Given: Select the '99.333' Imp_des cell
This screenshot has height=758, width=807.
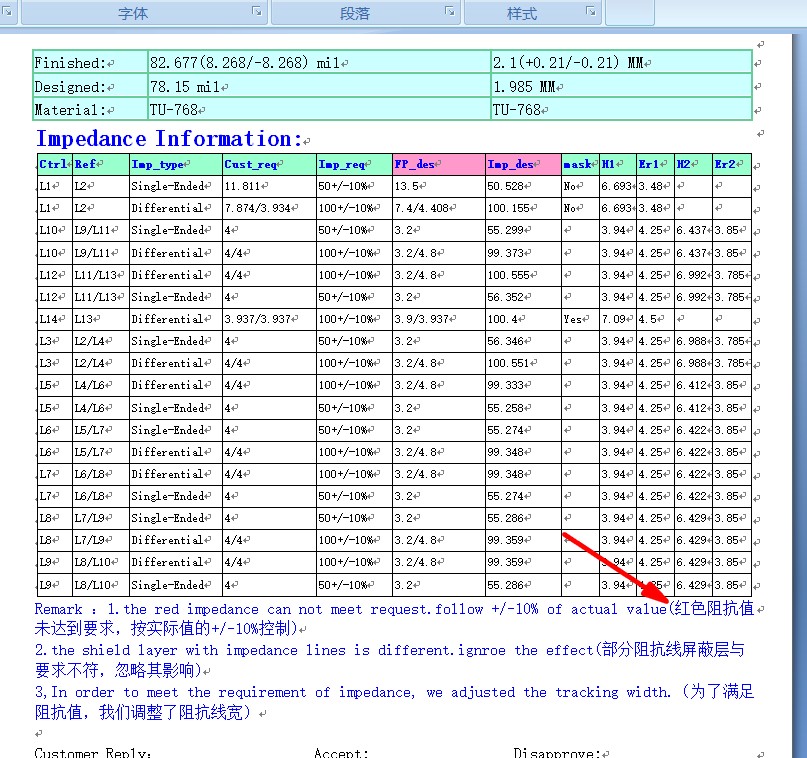Looking at the screenshot, I should coord(523,385).
